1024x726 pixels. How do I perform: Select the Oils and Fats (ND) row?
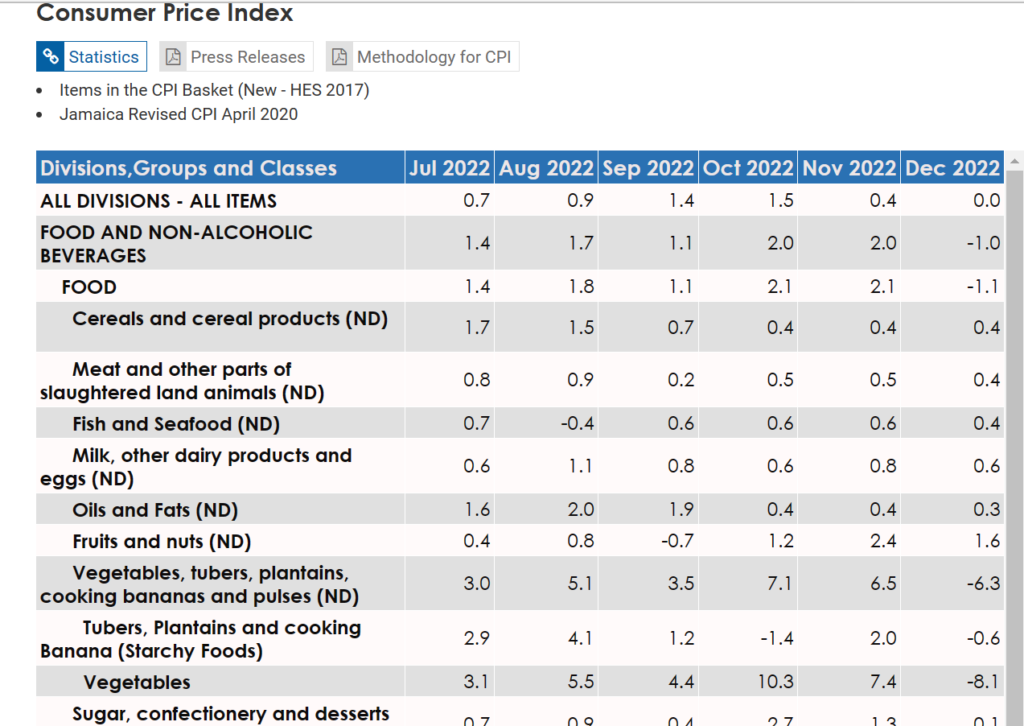coord(155,510)
